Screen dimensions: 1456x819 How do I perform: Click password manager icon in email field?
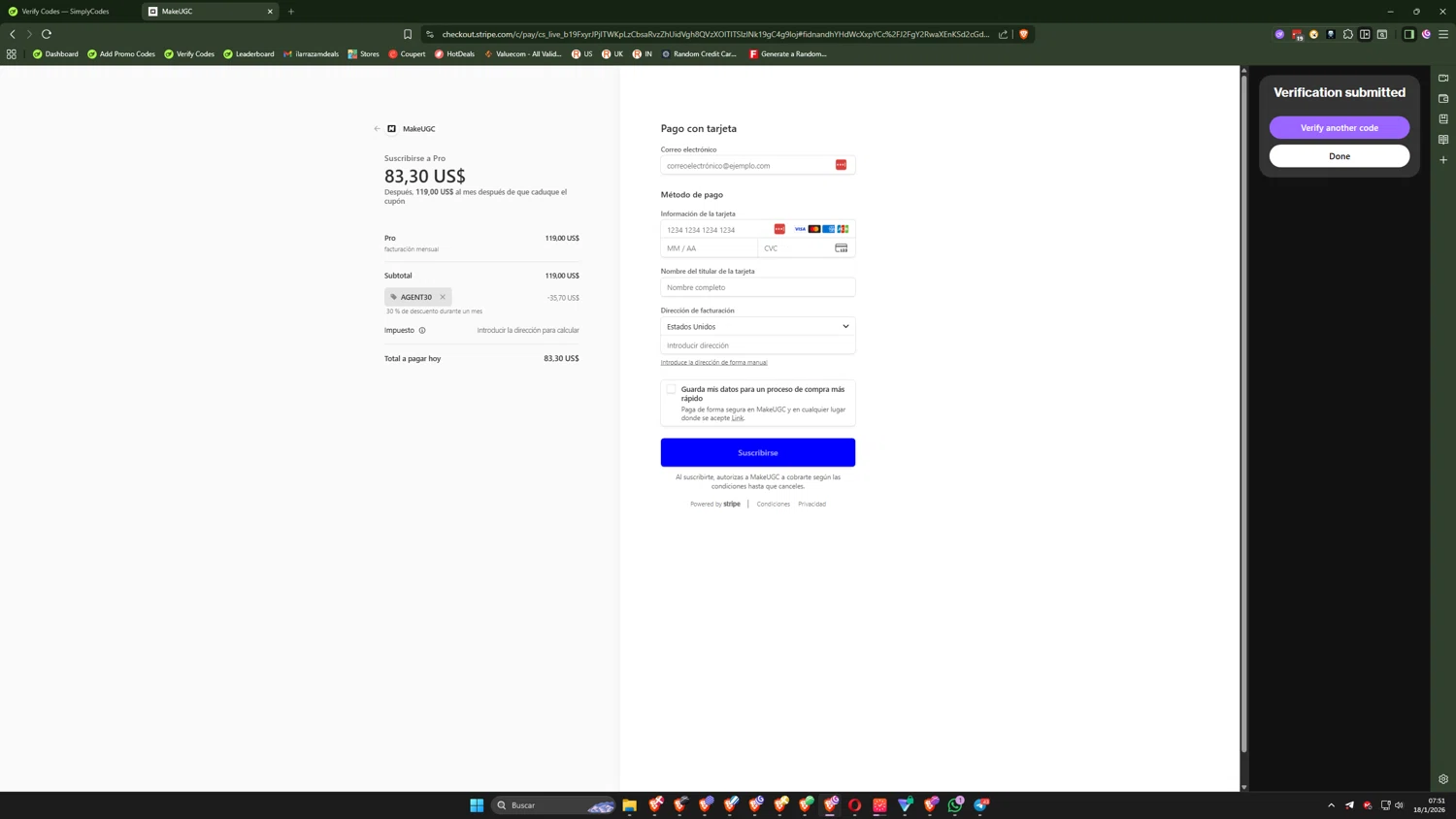841,165
